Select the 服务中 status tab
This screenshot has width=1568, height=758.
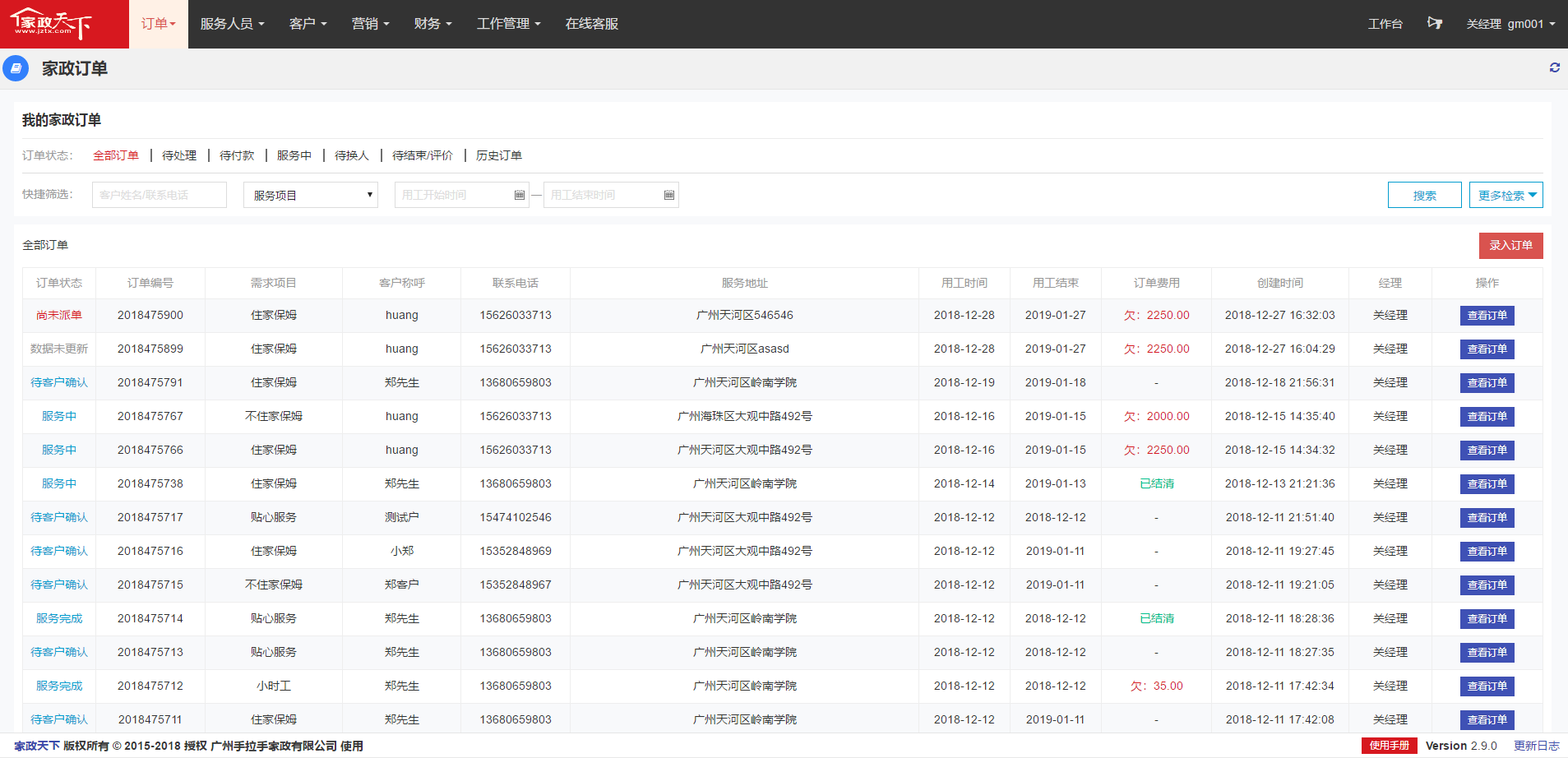pyautogui.click(x=294, y=155)
